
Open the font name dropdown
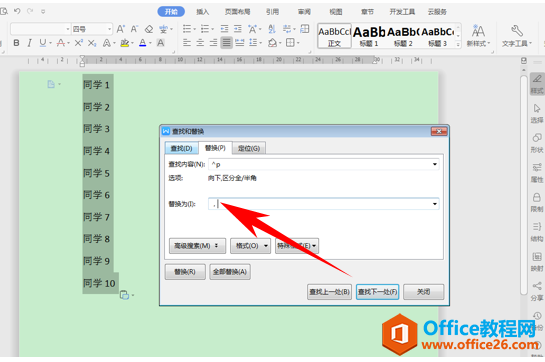coord(68,29)
